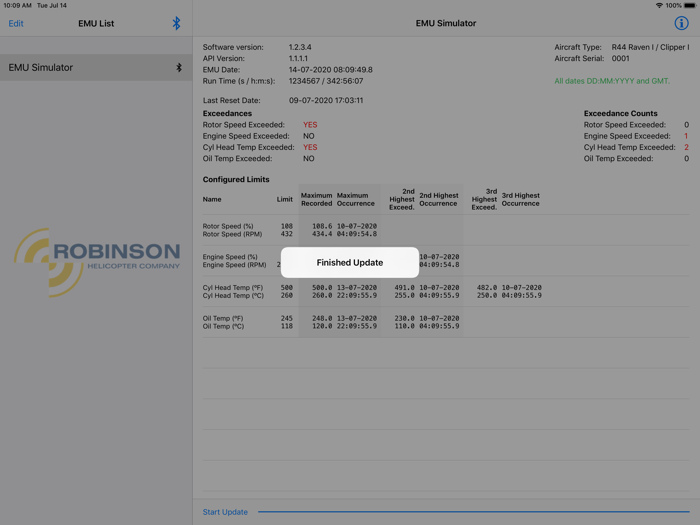The height and width of the screenshot is (525, 700).
Task: Open the info icon in the EMU Simulator header
Action: (x=681, y=23)
